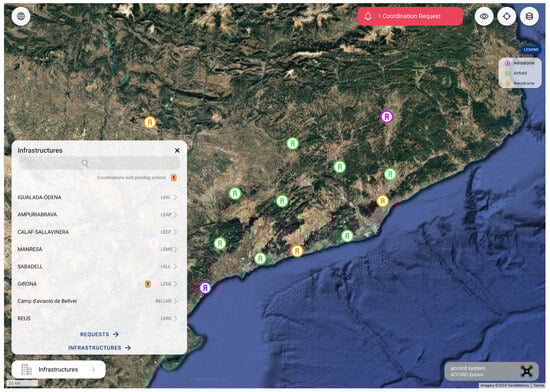Screen dimensions: 550x392
Task: Toggle visibility with the eye icon
Action: (x=484, y=16)
